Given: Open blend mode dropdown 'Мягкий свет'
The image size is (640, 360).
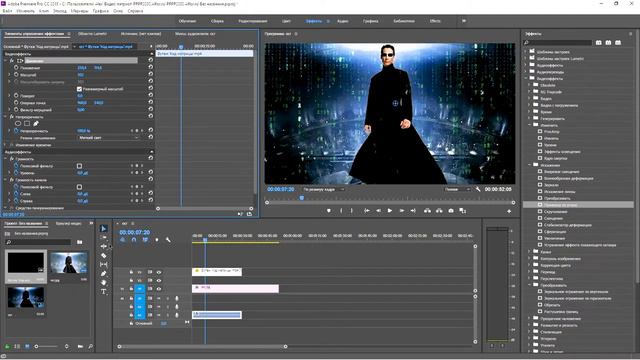Looking at the screenshot, I should 108,138.
